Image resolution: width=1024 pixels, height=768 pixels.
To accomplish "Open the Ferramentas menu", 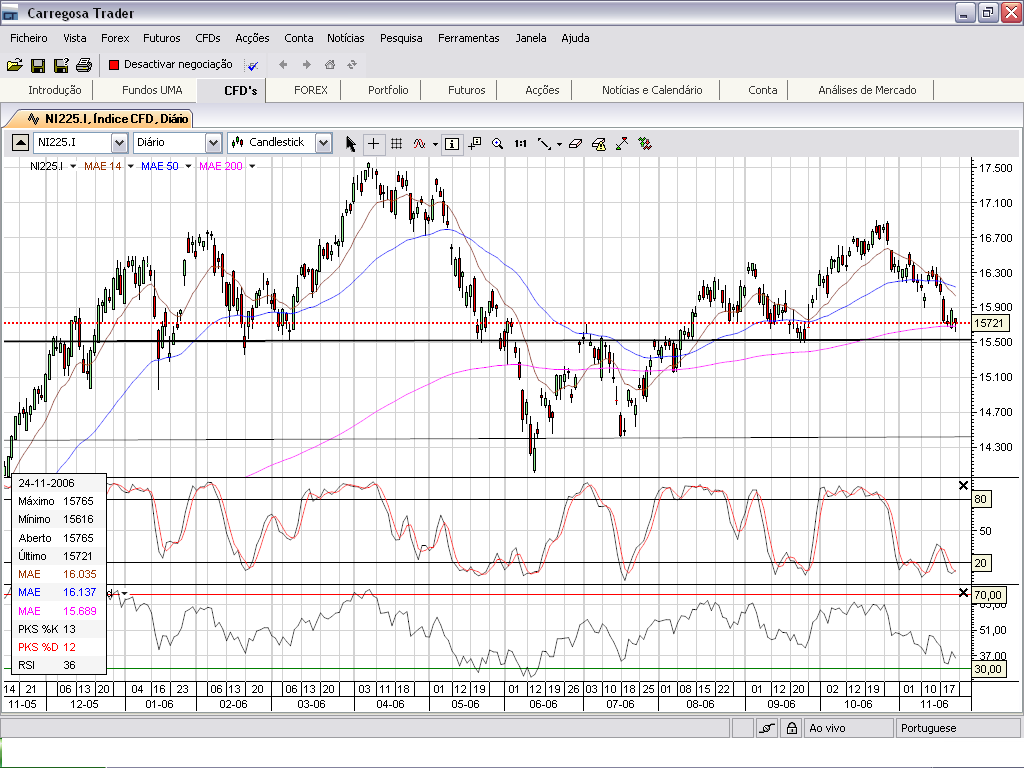I will coord(468,38).
